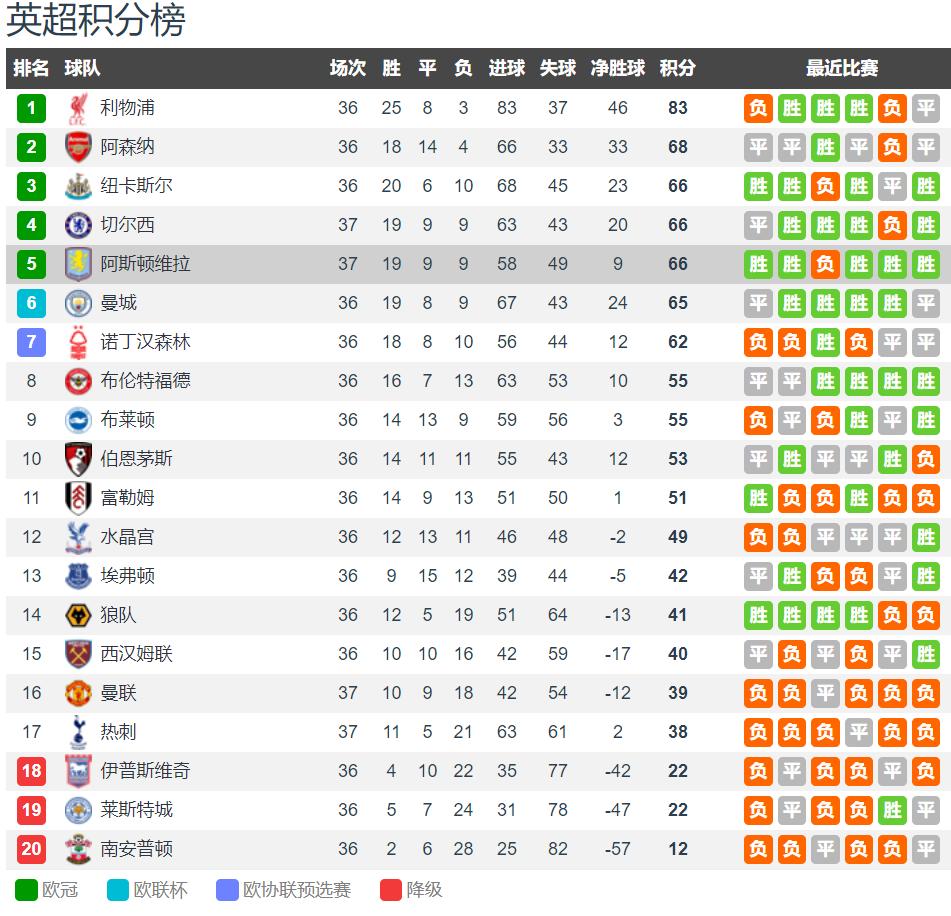Sort by 积分 column header
This screenshot has height=916, width=951.
click(x=677, y=68)
